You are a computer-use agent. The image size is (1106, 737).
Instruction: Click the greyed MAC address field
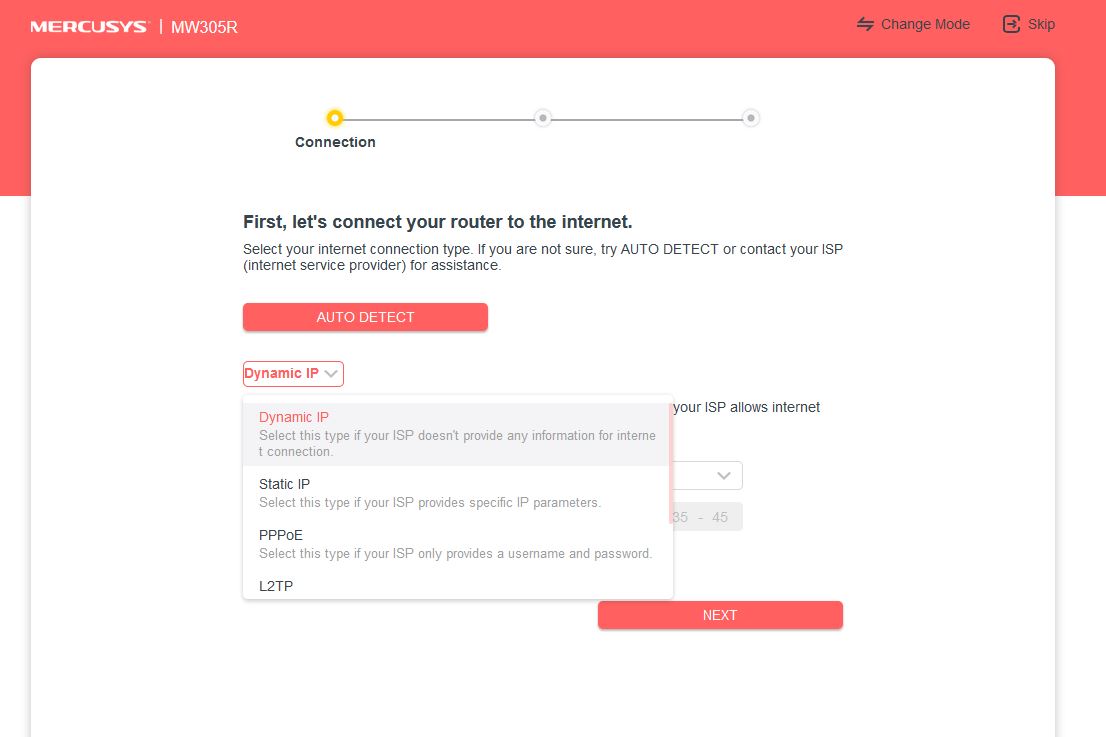click(x=707, y=517)
